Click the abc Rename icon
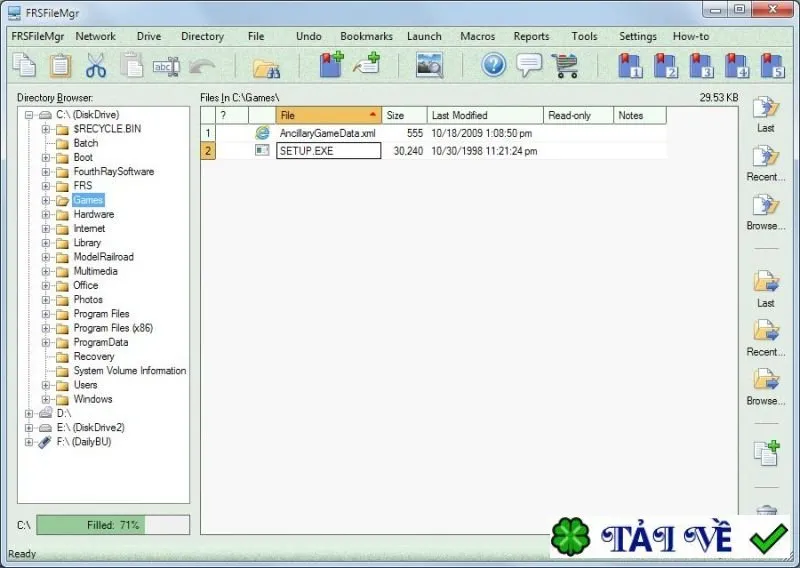 pos(166,66)
